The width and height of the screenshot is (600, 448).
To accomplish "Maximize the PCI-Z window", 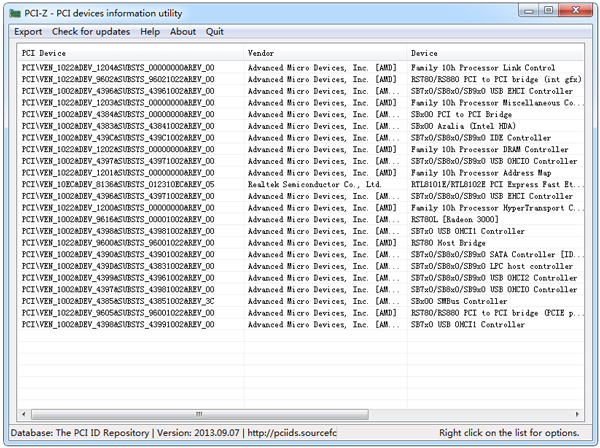I will tap(548, 11).
